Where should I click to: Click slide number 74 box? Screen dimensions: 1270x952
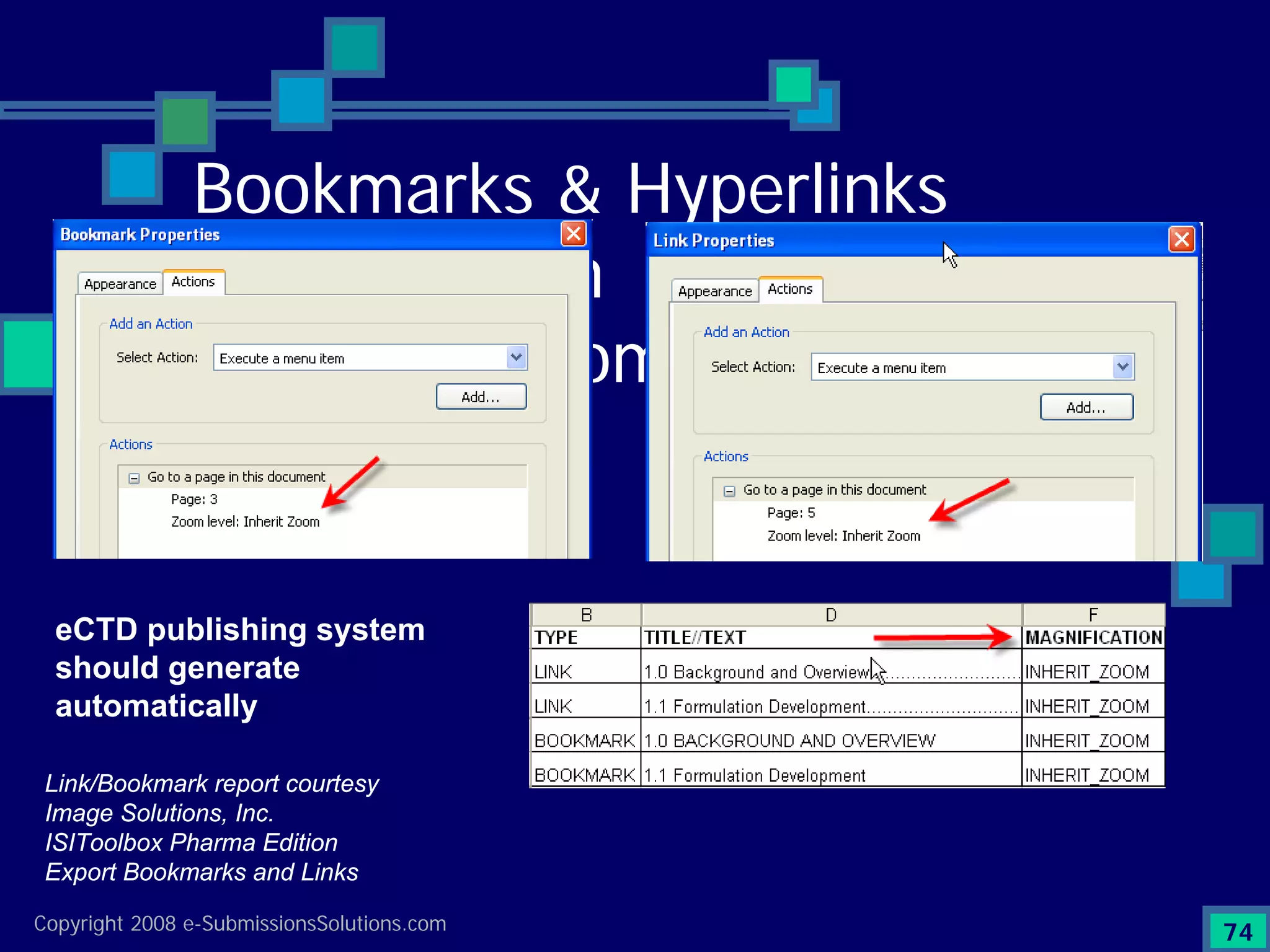tap(1238, 932)
